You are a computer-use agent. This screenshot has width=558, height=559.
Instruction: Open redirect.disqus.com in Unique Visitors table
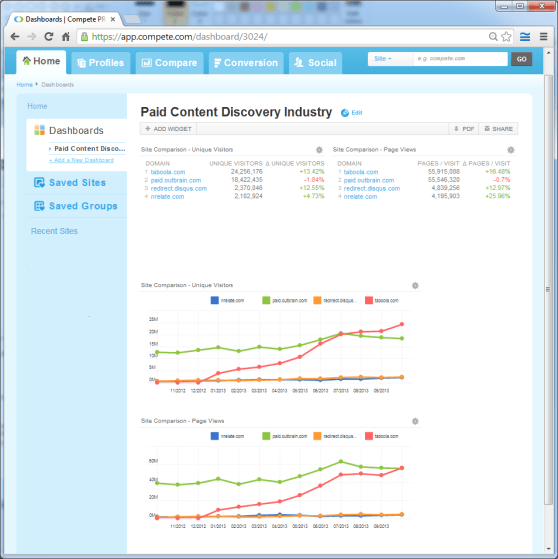pyautogui.click(x=179, y=189)
